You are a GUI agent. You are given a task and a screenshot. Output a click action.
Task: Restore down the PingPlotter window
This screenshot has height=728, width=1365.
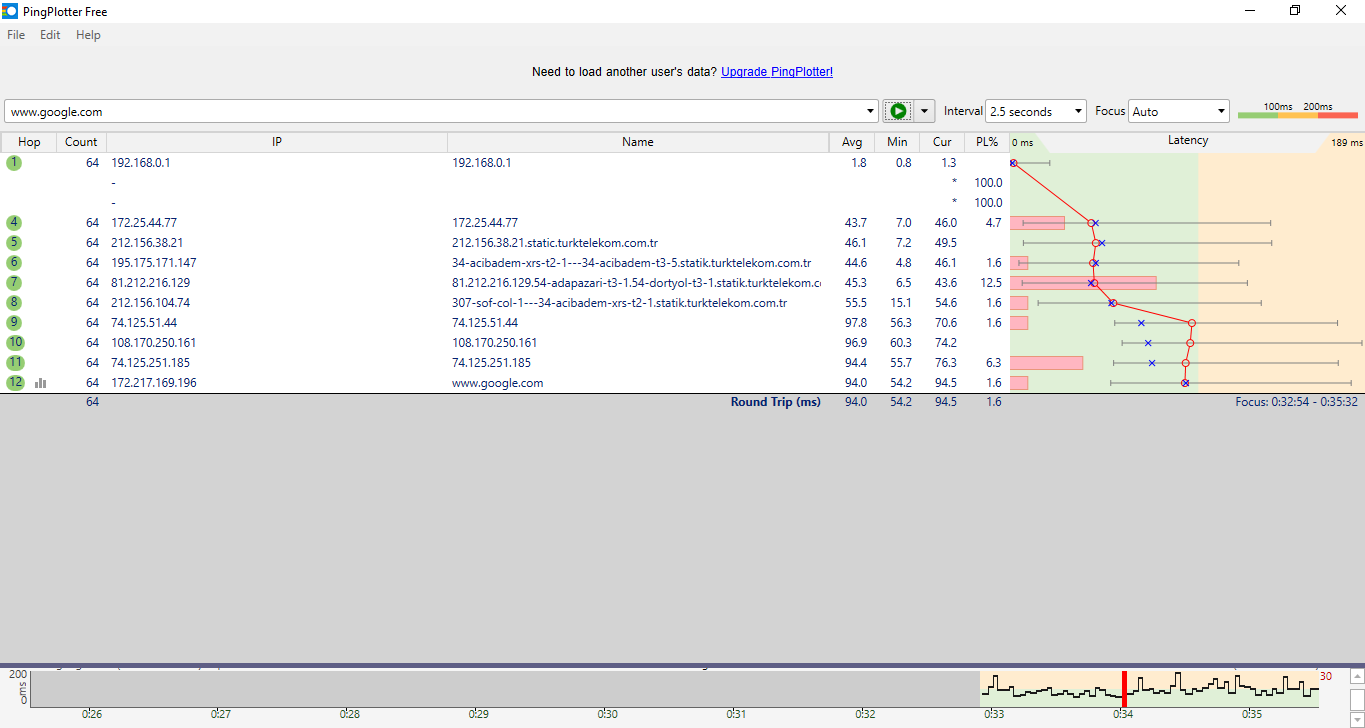coord(1295,11)
